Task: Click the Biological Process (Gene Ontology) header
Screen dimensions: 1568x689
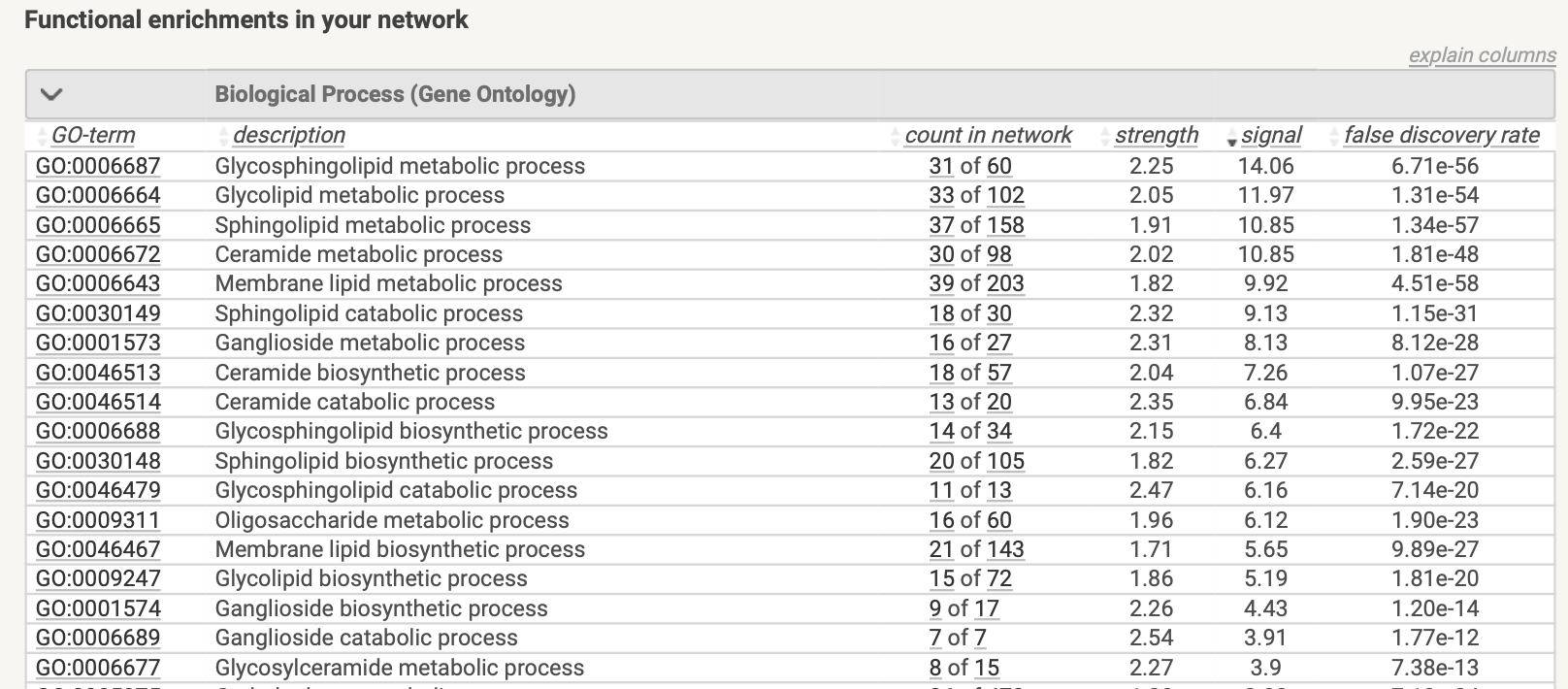Action: (x=395, y=94)
